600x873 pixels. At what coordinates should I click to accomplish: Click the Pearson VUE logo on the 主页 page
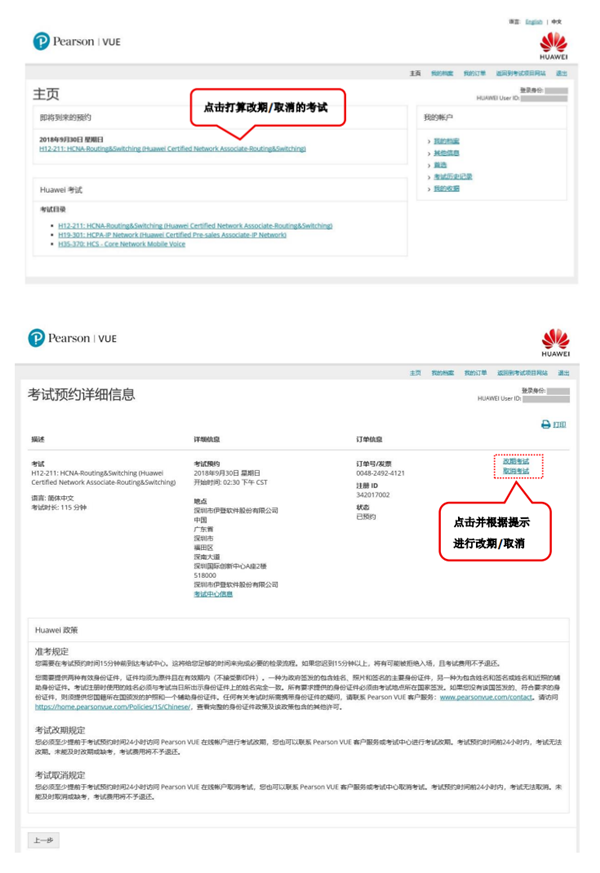click(x=77, y=41)
